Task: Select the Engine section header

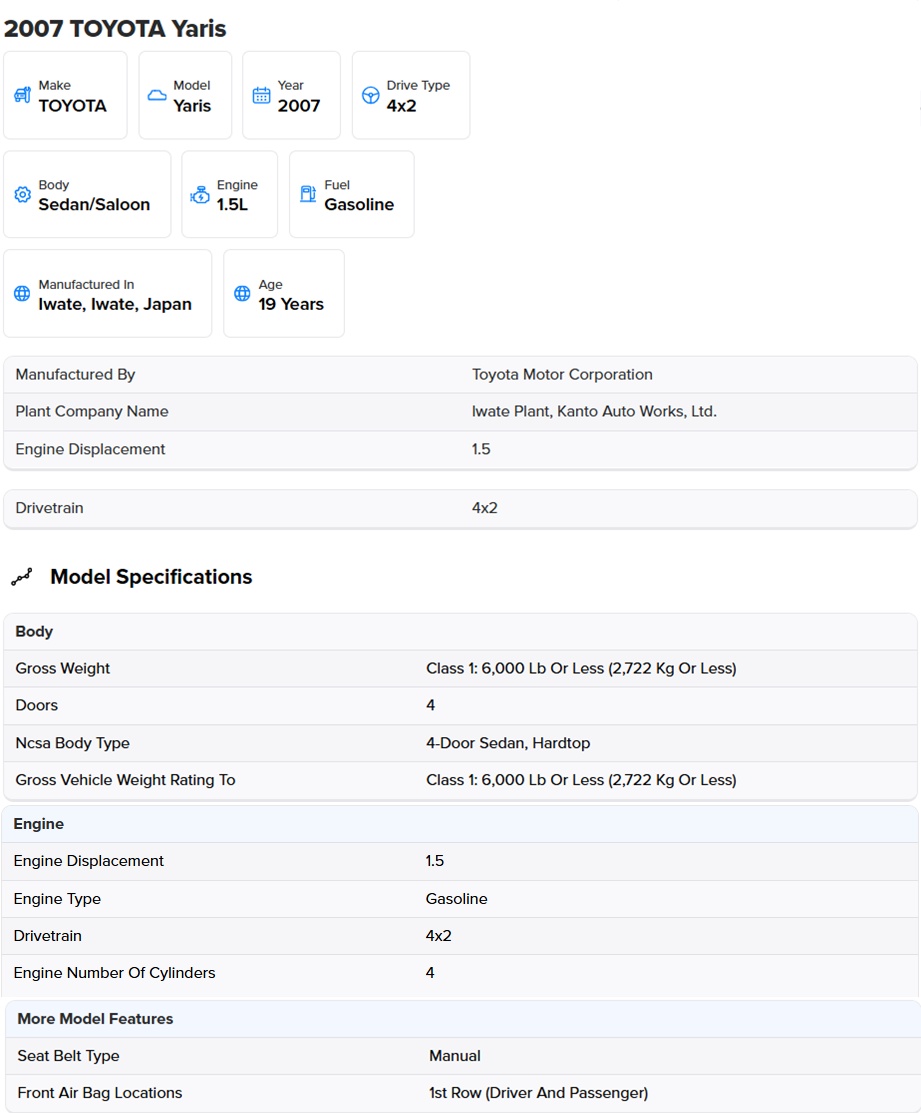Action: pos(460,824)
